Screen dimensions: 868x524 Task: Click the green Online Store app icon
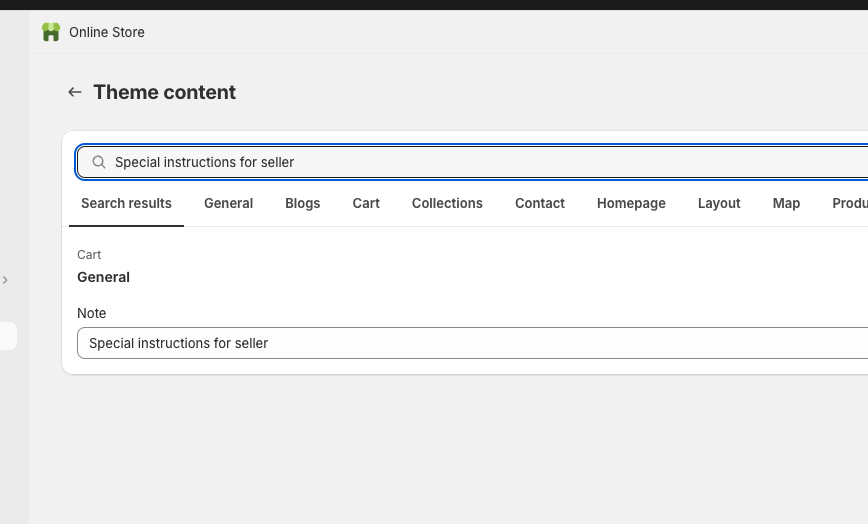(x=51, y=32)
